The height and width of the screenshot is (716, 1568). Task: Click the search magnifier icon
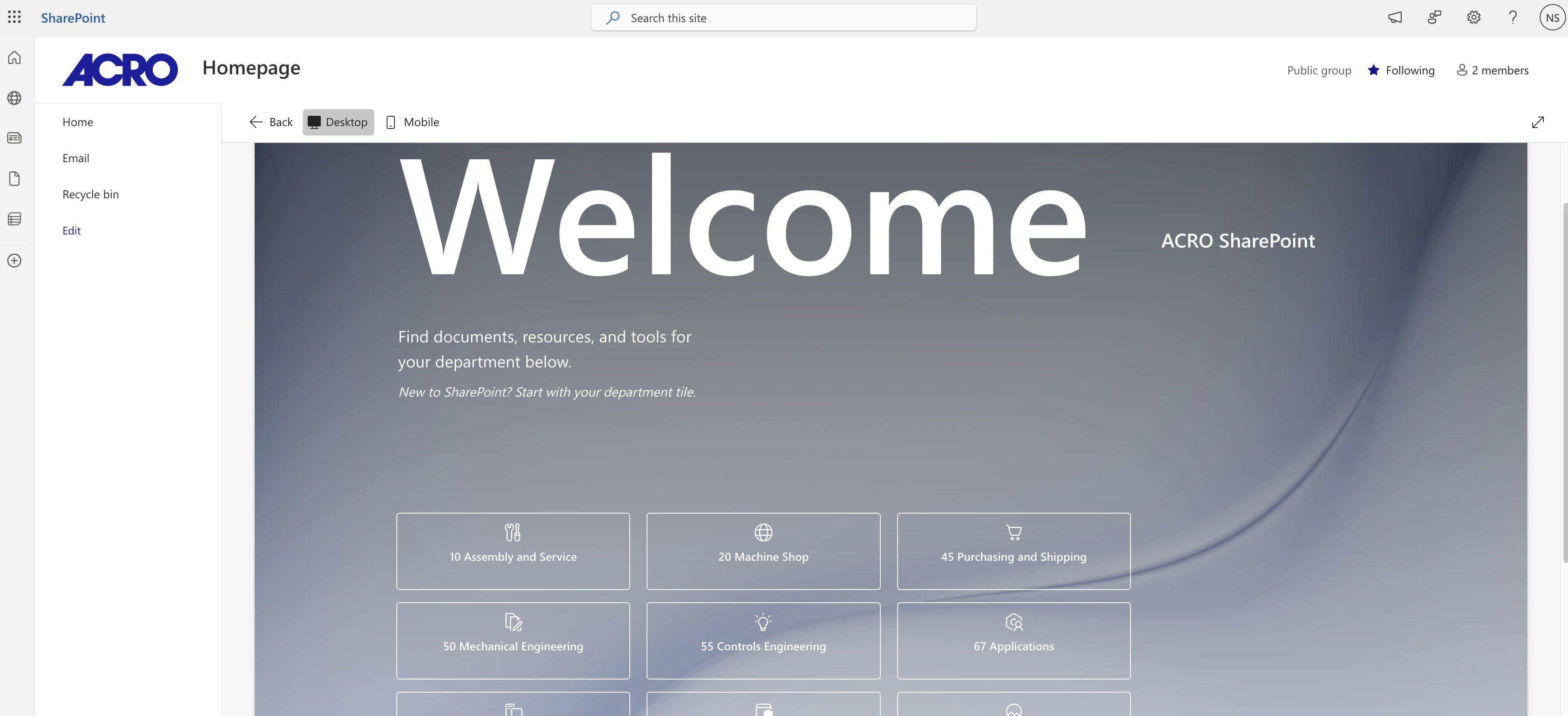[613, 18]
